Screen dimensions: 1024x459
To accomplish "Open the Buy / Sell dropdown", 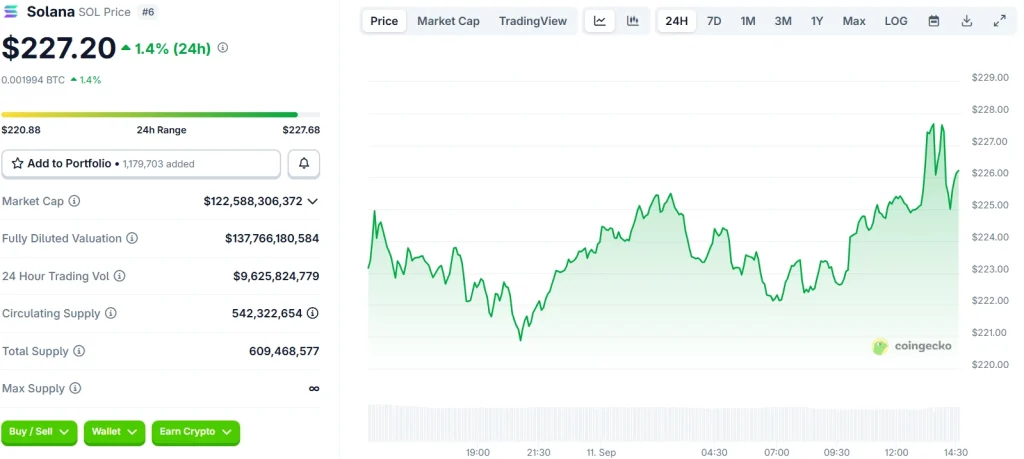I will point(39,432).
